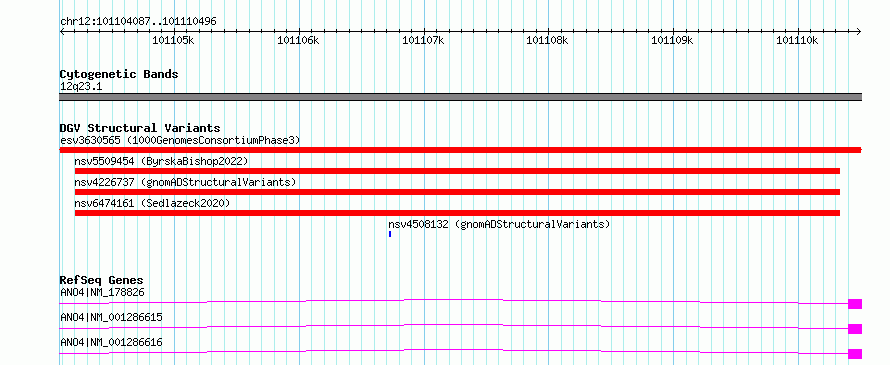Click the chr12:101104087..101110496 region label

click(138, 22)
